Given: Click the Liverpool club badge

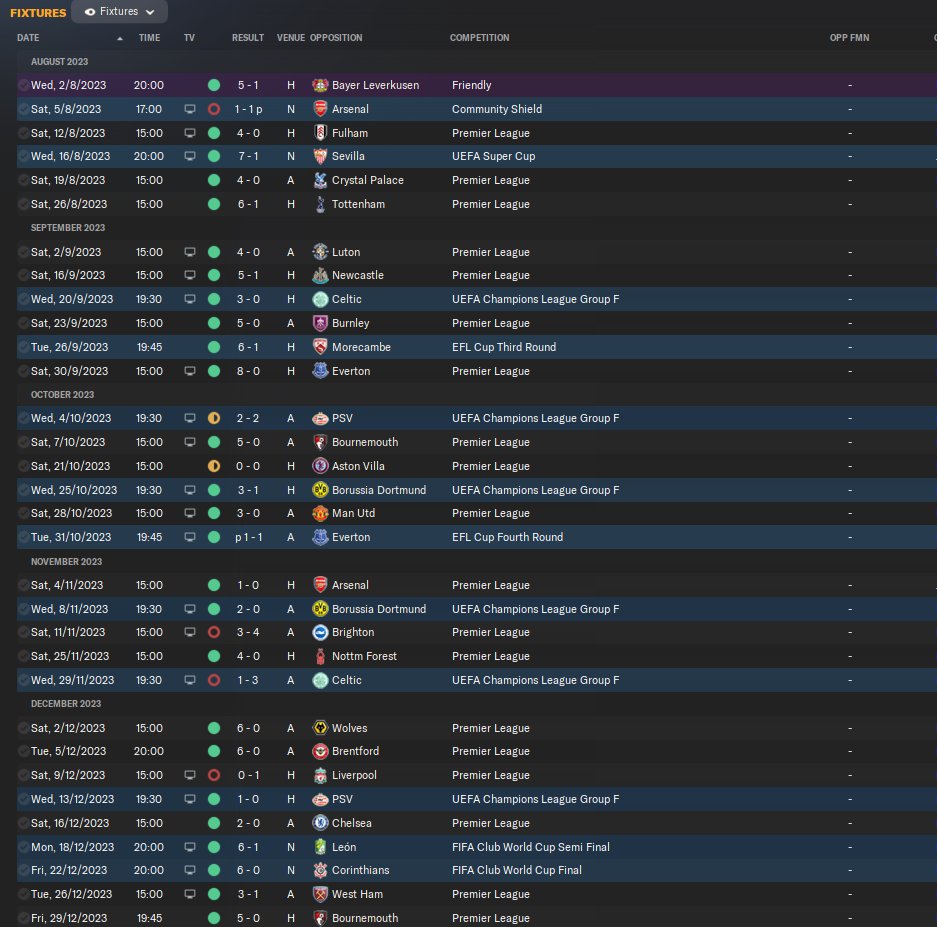Looking at the screenshot, I should click(320, 775).
